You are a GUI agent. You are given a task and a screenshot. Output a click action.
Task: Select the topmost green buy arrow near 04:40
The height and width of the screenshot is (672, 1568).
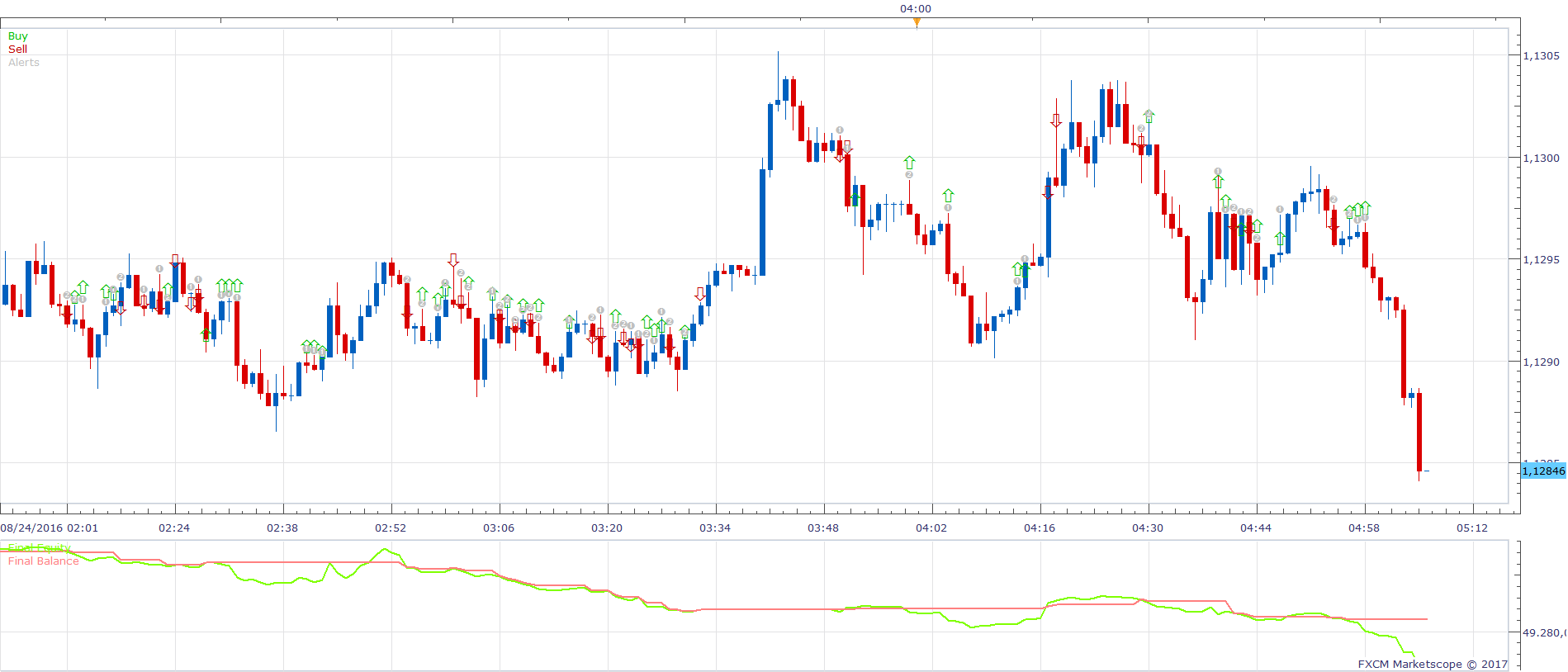coord(1218,181)
